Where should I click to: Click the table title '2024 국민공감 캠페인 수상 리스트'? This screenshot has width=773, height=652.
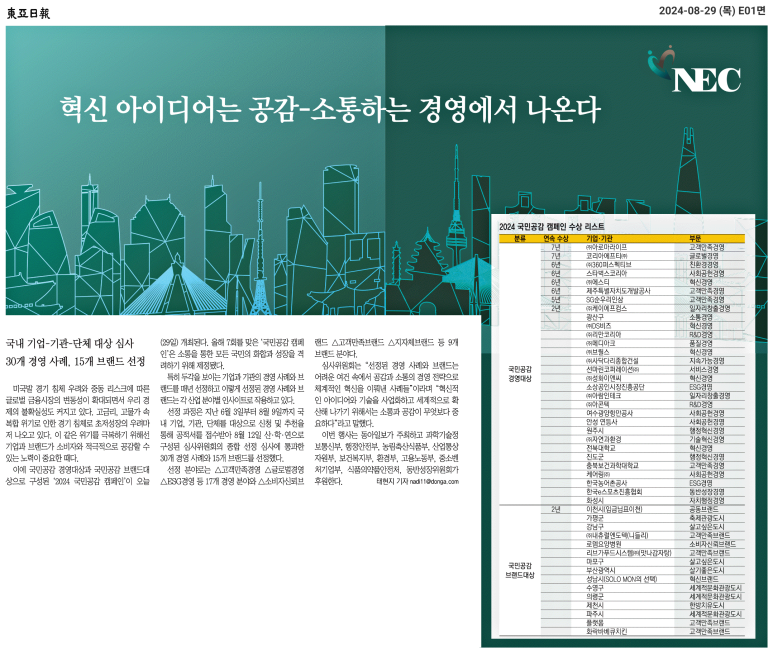tap(551, 227)
